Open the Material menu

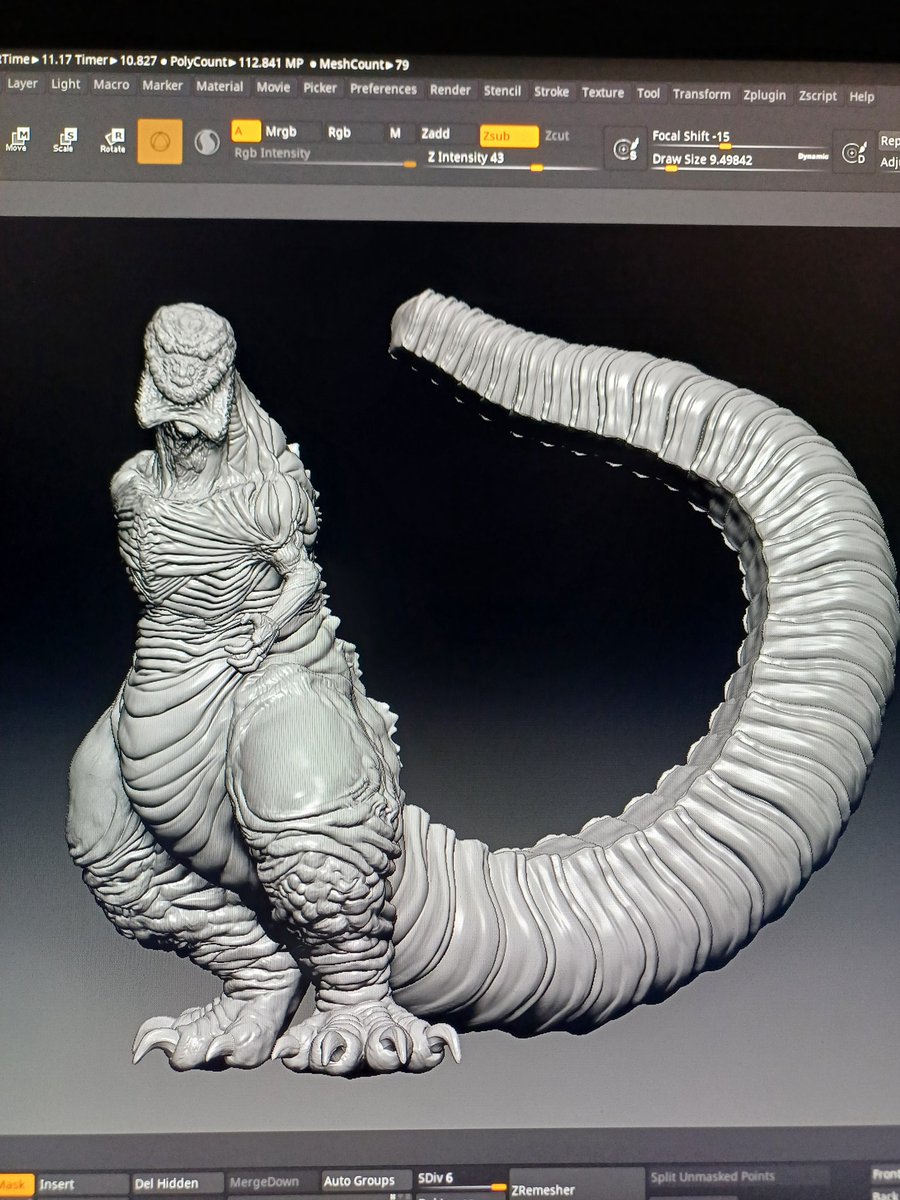pos(219,87)
